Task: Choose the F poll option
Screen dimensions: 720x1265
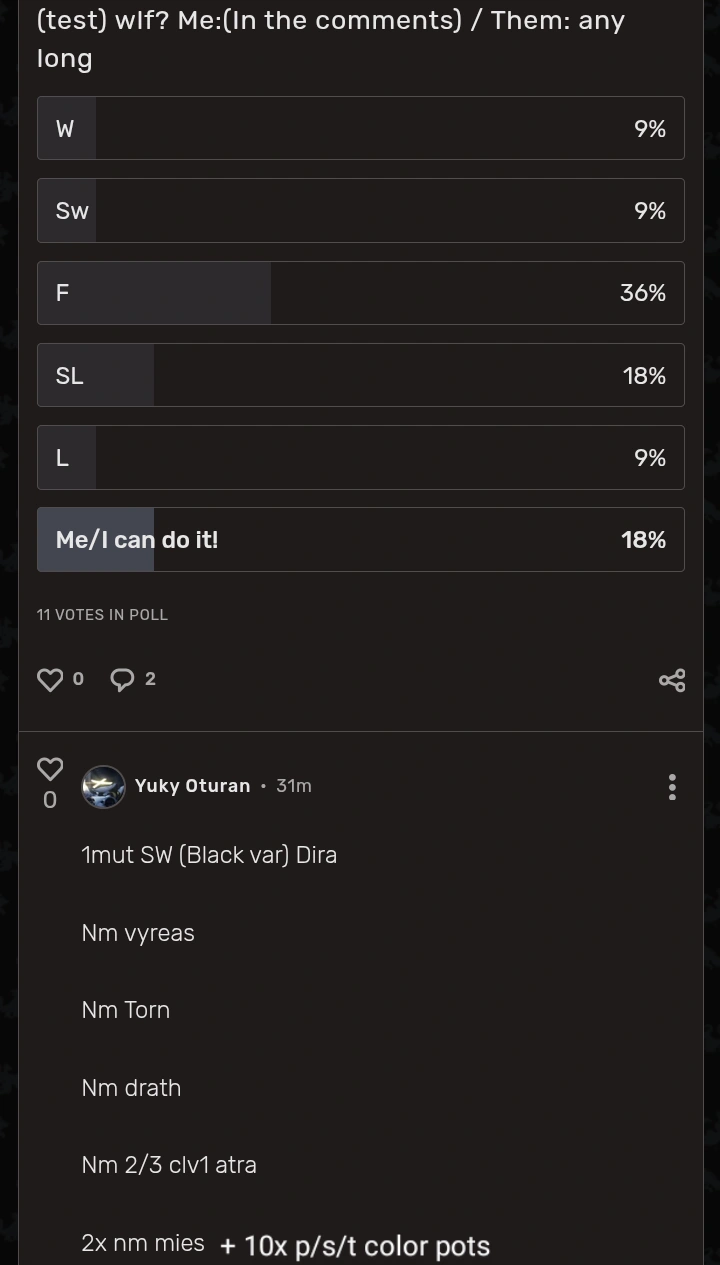Action: coord(360,293)
